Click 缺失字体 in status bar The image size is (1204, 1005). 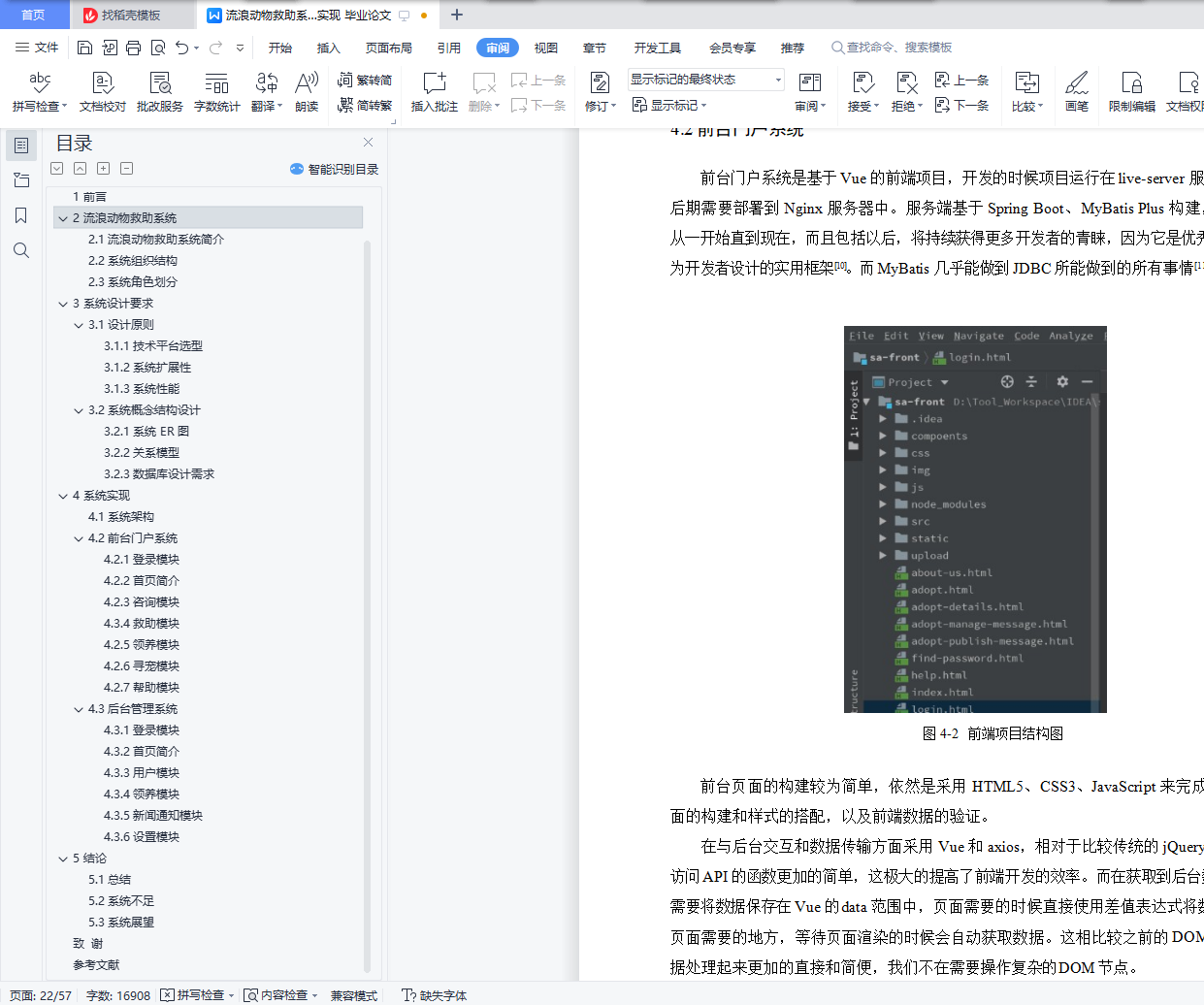pyautogui.click(x=435, y=995)
